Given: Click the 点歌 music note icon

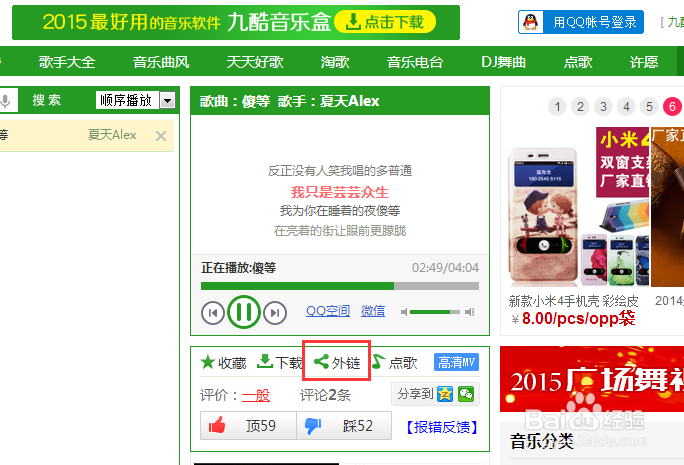Looking at the screenshot, I should [378, 362].
